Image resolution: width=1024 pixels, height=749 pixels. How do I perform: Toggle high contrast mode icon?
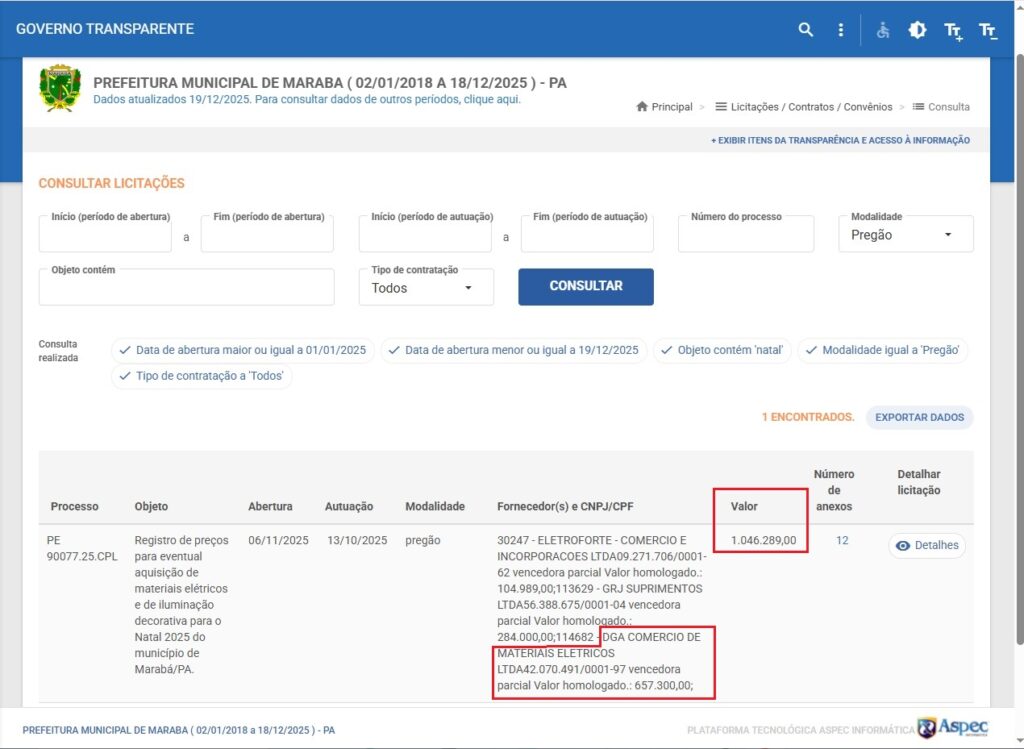[917, 30]
